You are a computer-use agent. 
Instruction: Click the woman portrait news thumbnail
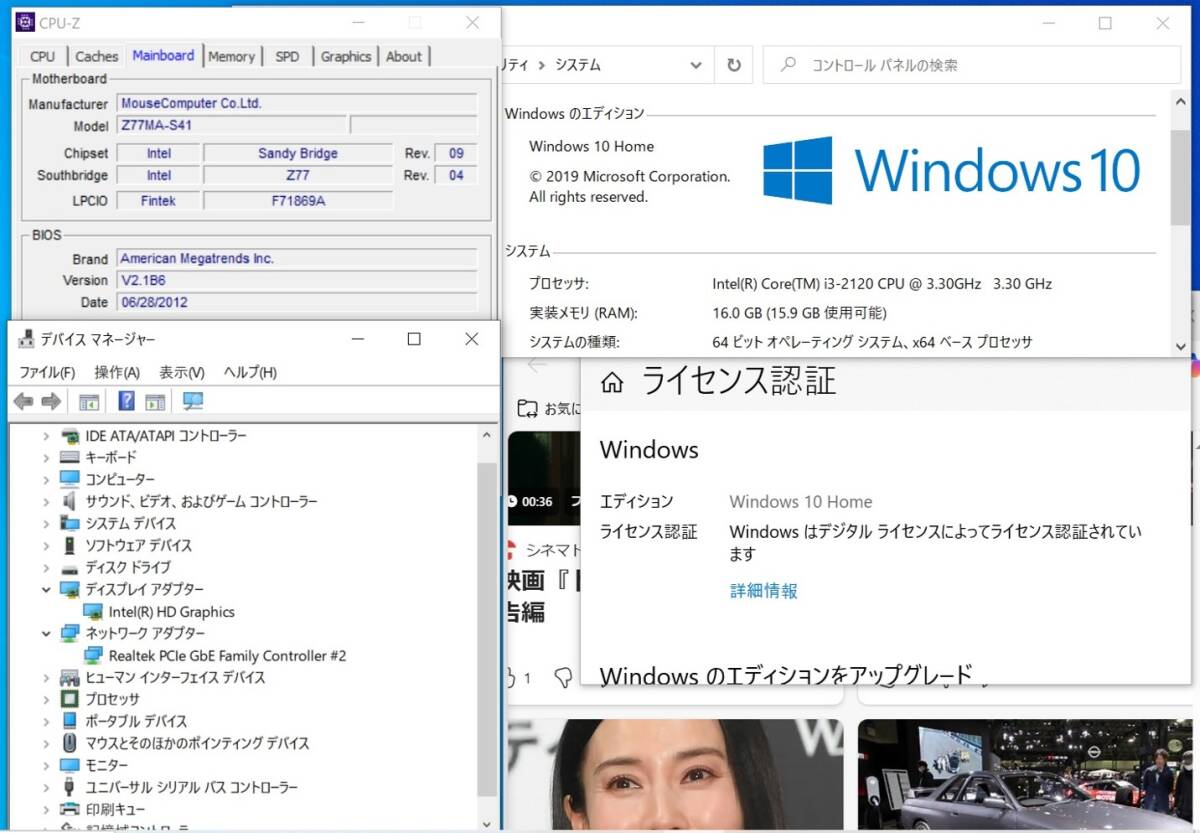[675, 775]
